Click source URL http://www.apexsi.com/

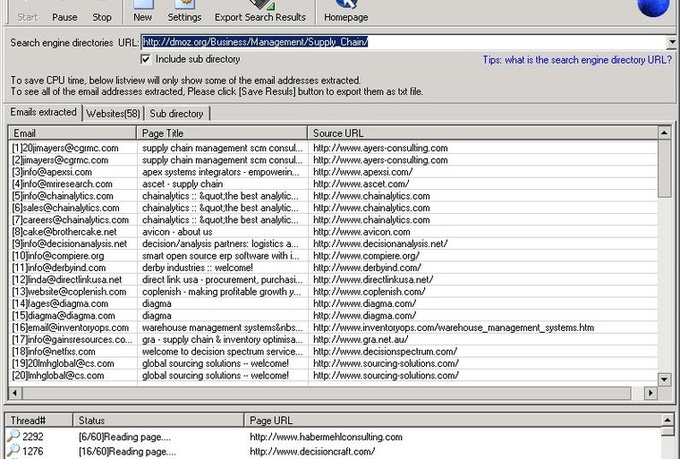(363, 172)
